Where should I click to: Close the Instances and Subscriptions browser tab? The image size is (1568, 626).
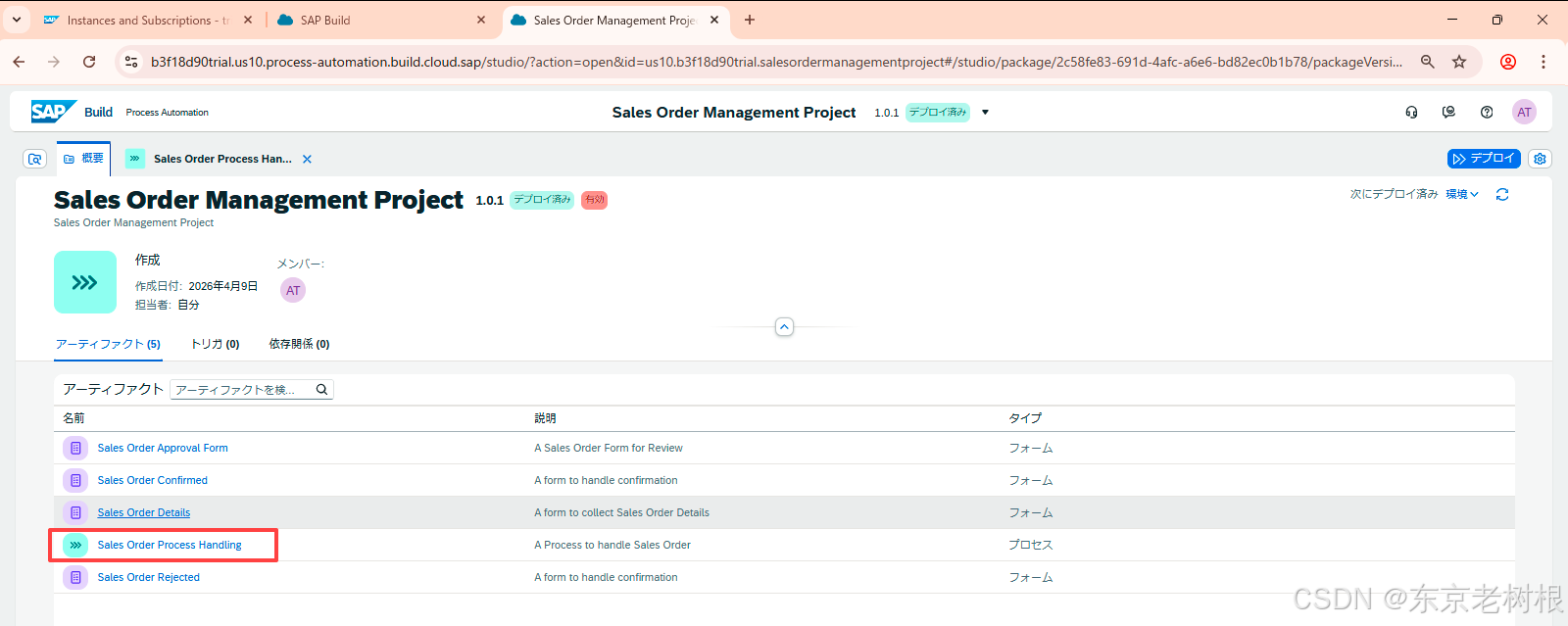pos(248,20)
